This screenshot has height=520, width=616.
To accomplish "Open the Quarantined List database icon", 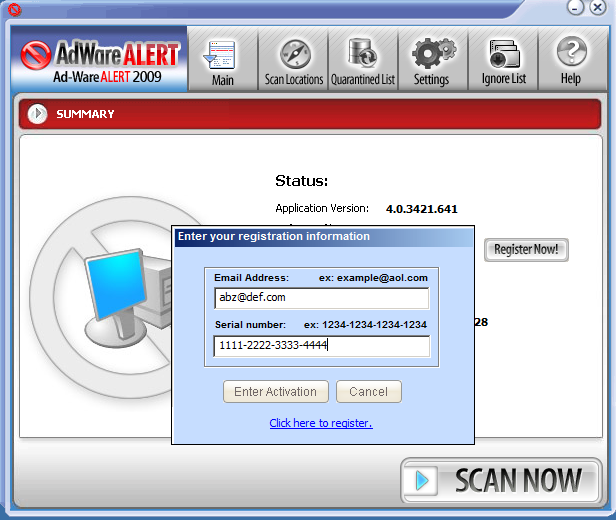I will point(363,53).
